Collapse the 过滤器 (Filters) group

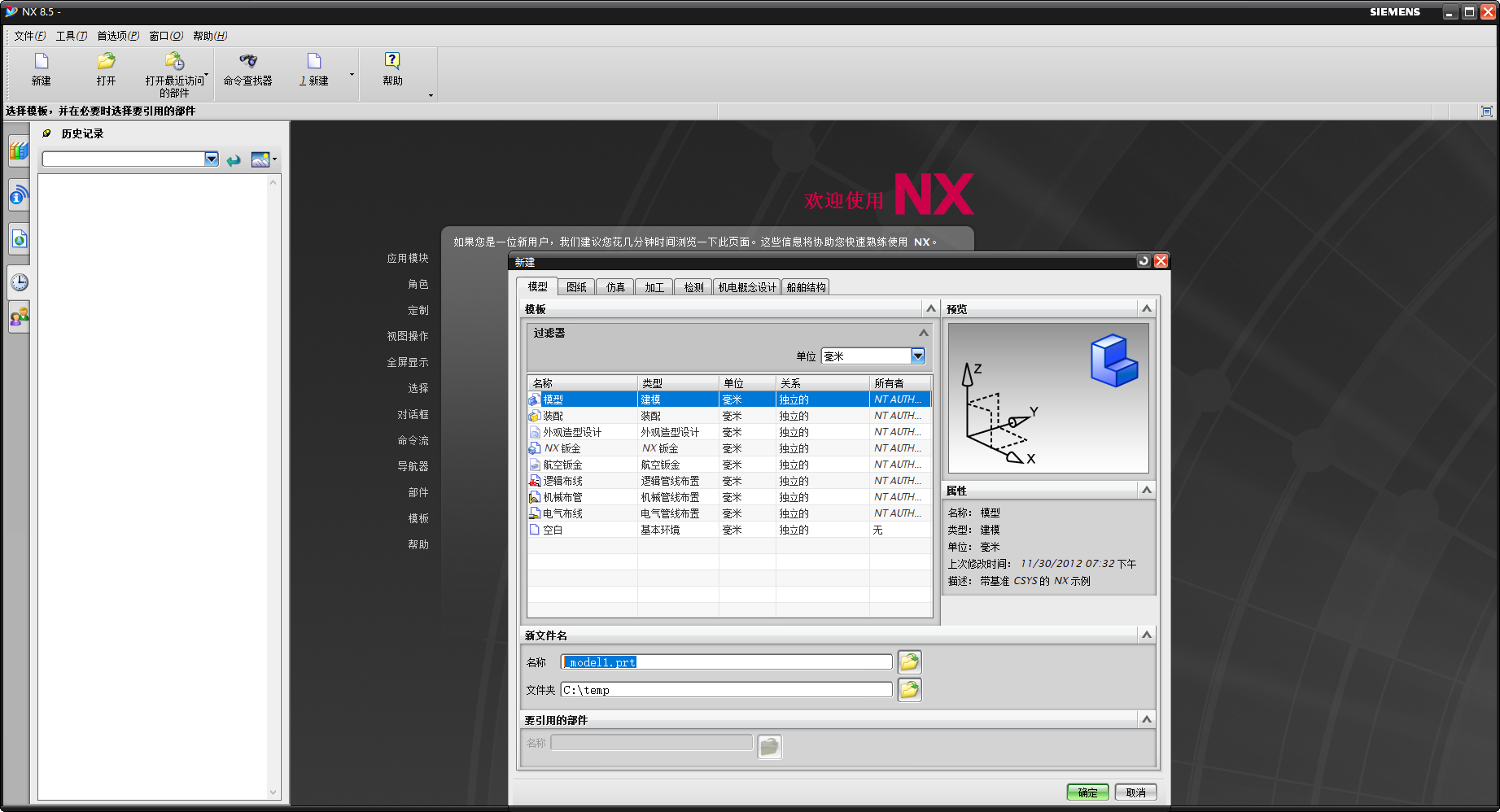pos(923,333)
